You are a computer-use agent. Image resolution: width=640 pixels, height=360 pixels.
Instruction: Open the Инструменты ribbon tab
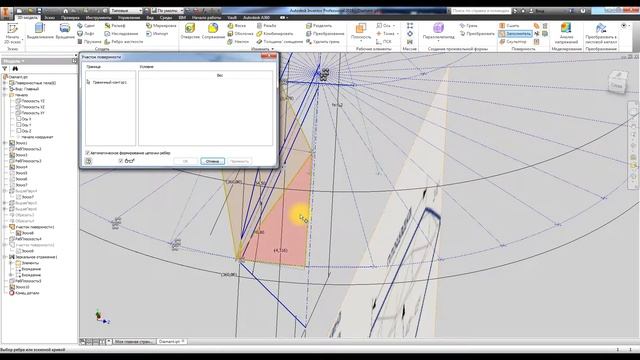[98, 18]
